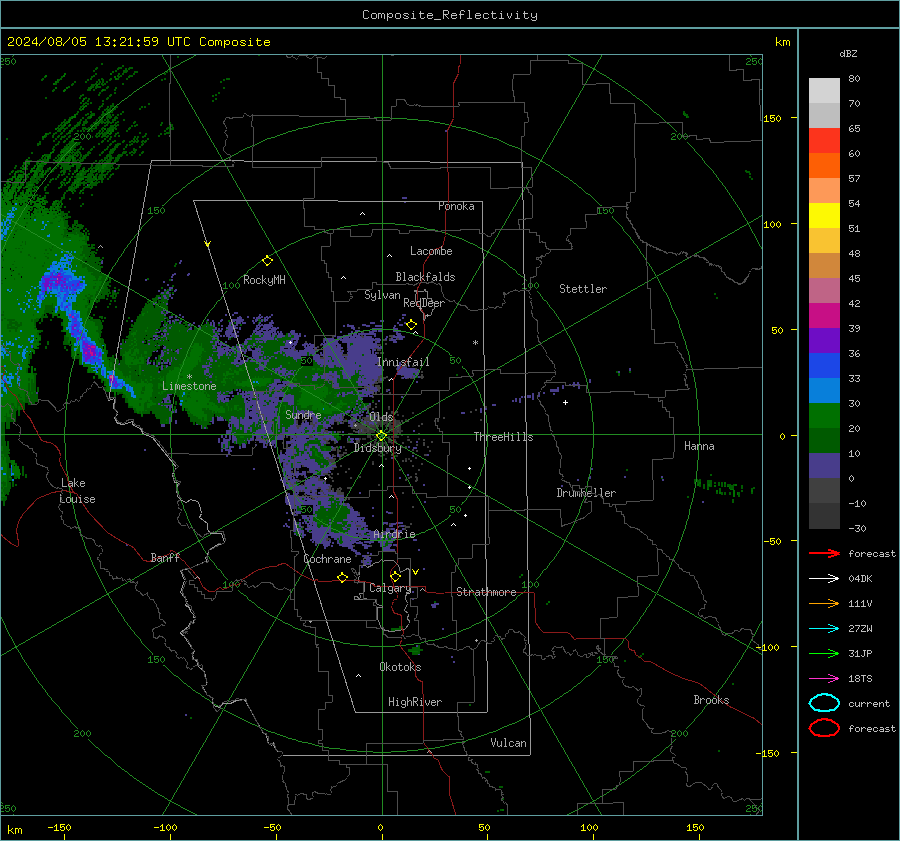Click the Olds city label

tap(381, 417)
